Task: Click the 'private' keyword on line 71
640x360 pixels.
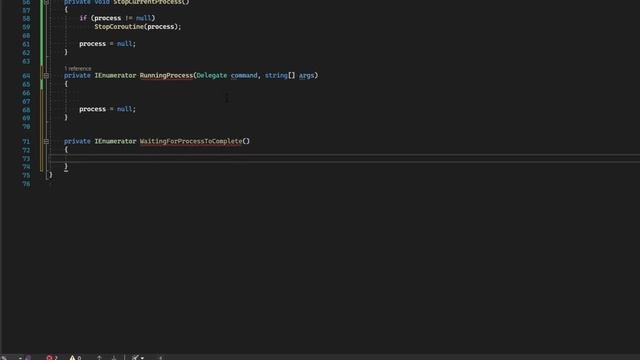Action: (x=77, y=141)
